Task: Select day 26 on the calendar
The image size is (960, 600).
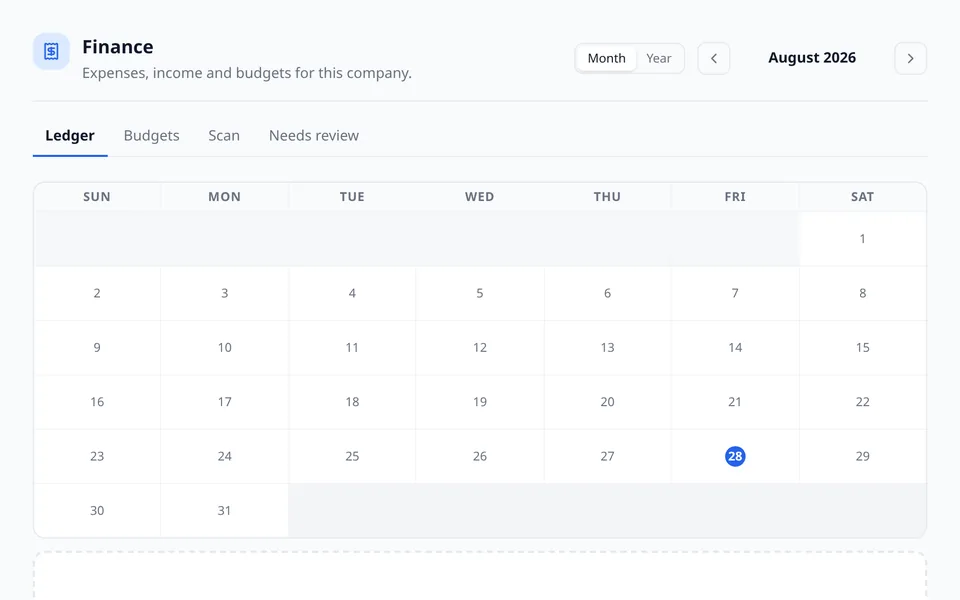Action: coord(480,457)
